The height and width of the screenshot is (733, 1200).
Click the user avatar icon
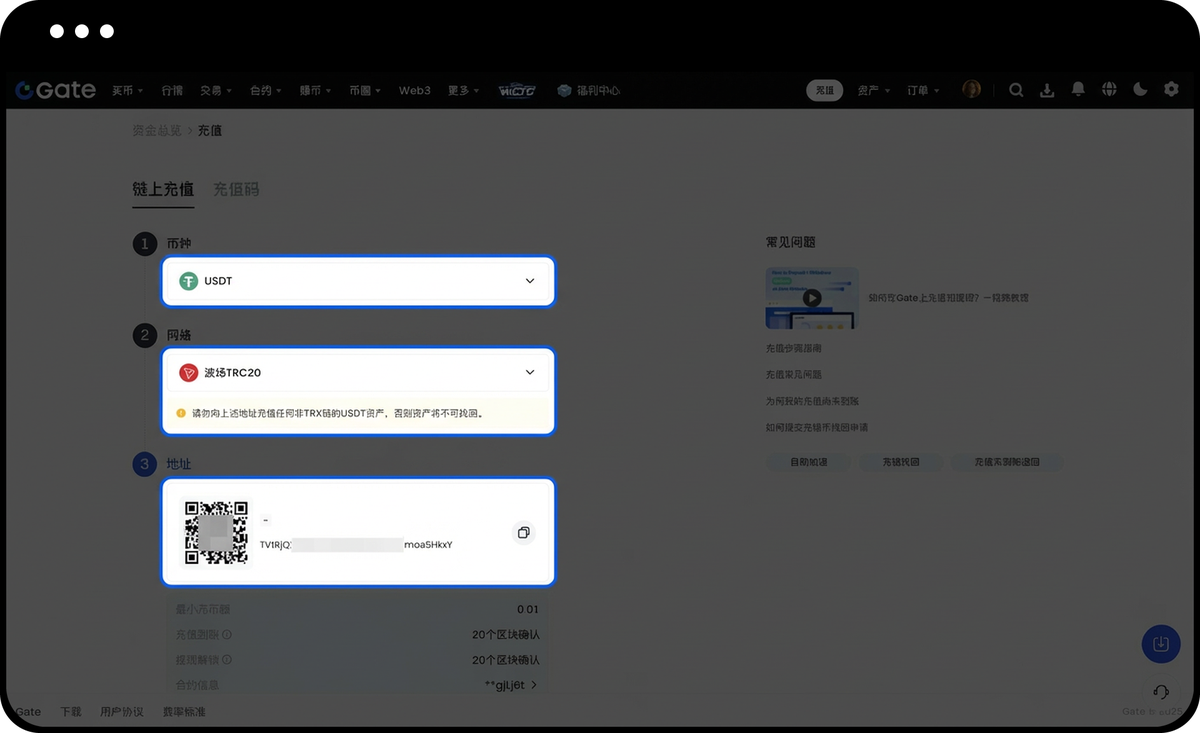[971, 90]
